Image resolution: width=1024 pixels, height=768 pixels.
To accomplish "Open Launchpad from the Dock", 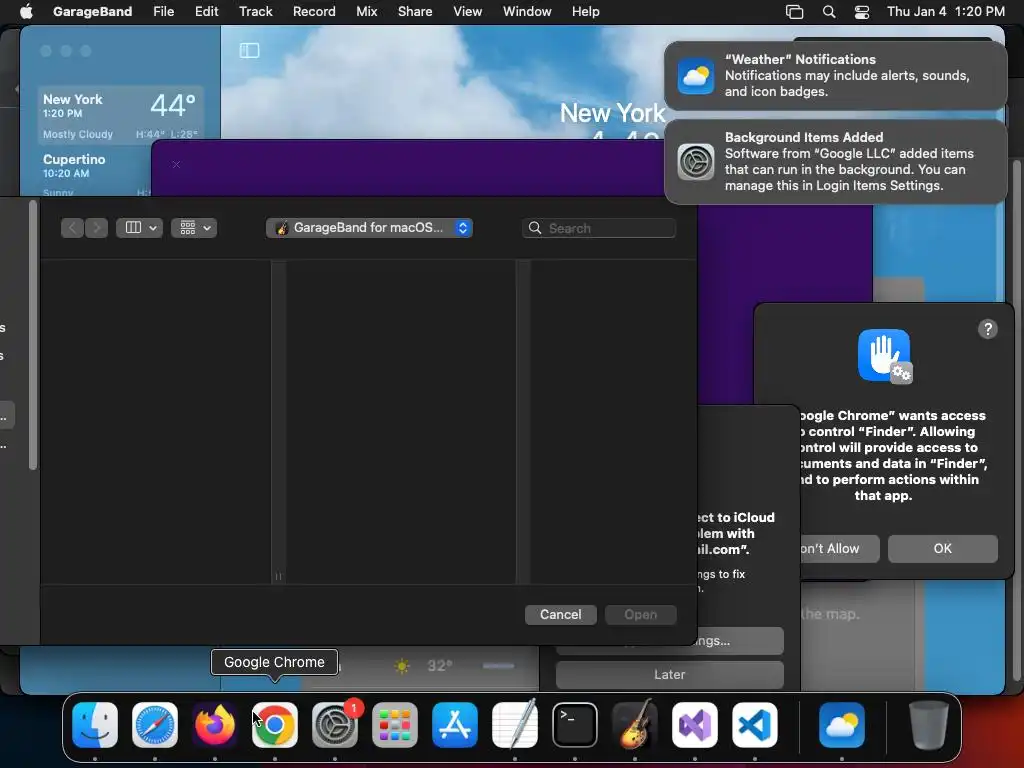I will [395, 725].
